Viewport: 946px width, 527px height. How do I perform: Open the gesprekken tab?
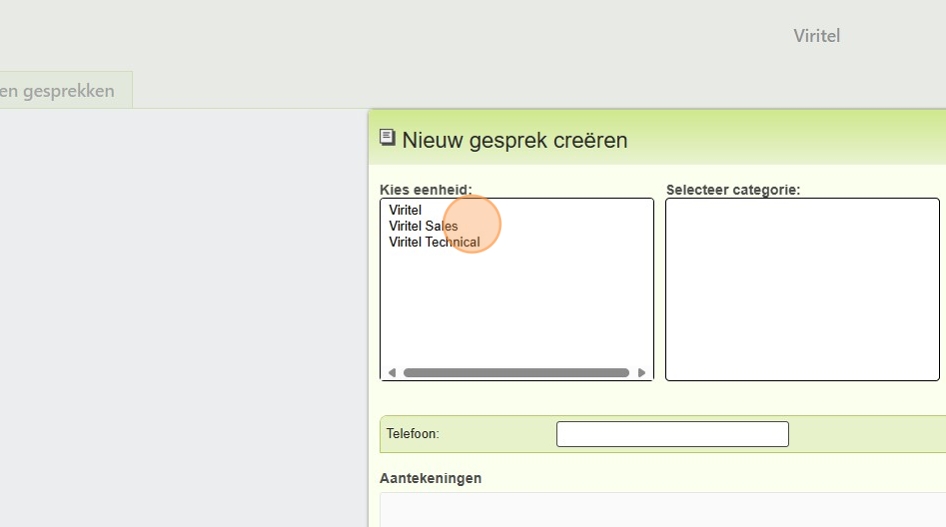(x=65, y=90)
